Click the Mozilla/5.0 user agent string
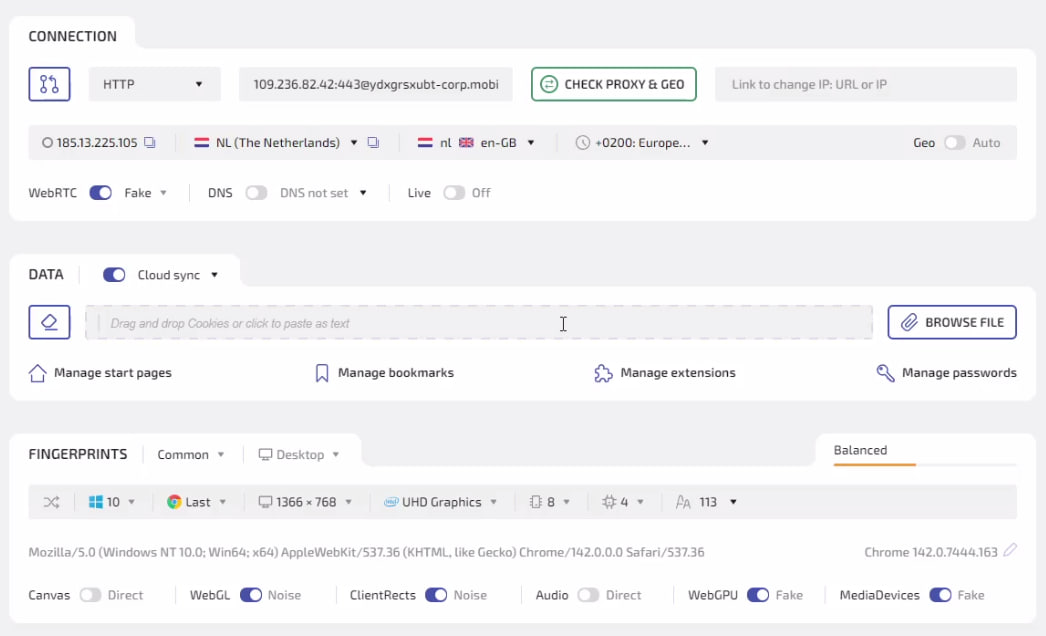 click(x=366, y=552)
